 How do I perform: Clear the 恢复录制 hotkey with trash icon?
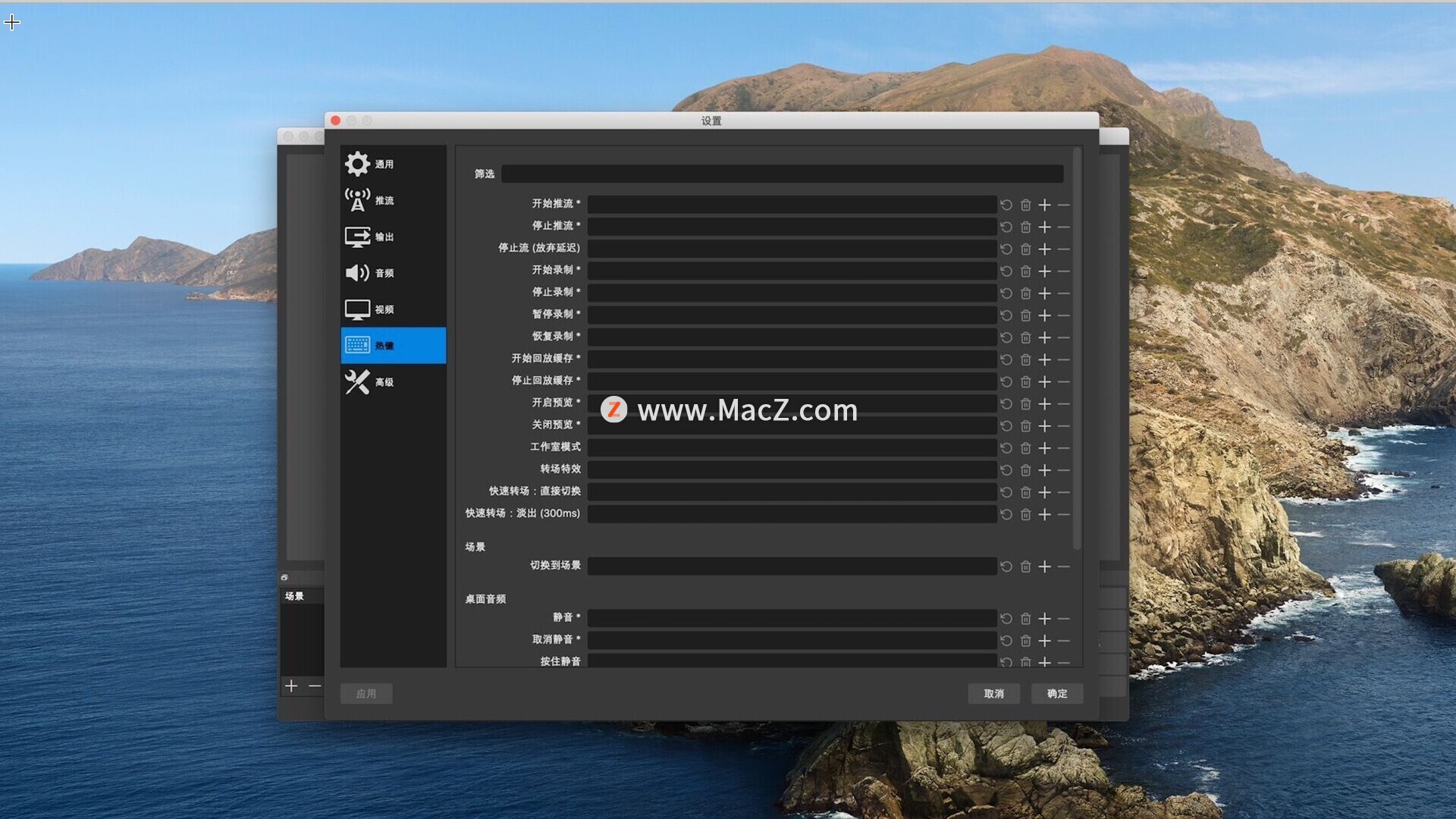(1025, 337)
